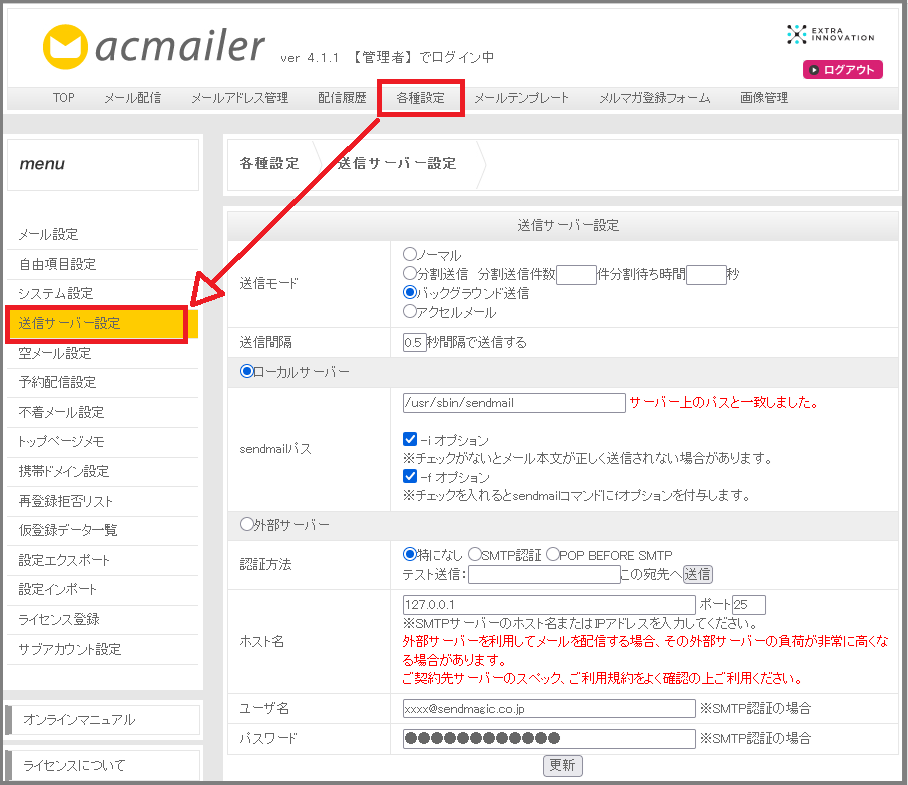This screenshot has width=908, height=785.
Task: Click the 送信 test send button
Action: point(698,574)
